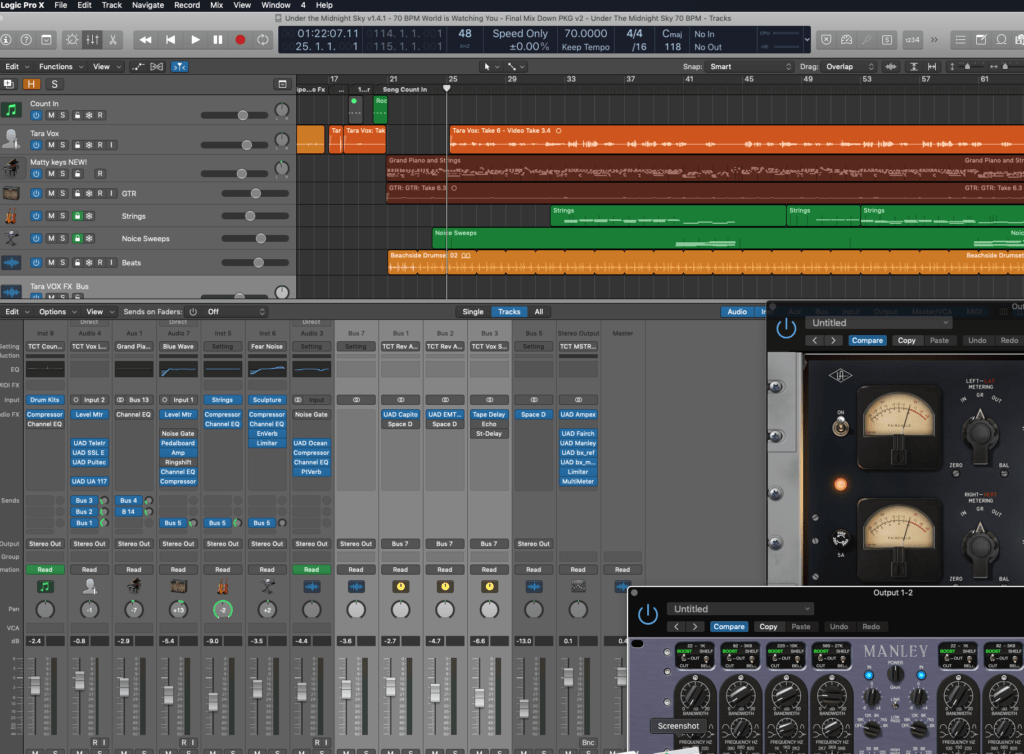Screen dimensions: 1024x754
Task: Open the Navigate menu
Action: (148, 5)
